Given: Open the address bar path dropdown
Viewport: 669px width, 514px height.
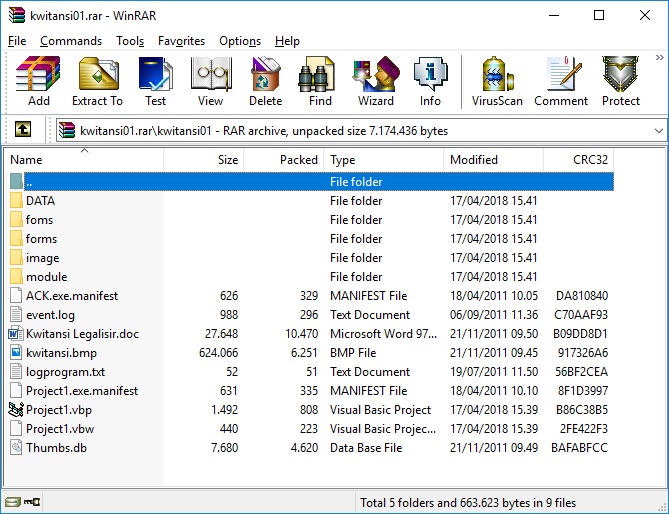Looking at the screenshot, I should [x=659, y=131].
